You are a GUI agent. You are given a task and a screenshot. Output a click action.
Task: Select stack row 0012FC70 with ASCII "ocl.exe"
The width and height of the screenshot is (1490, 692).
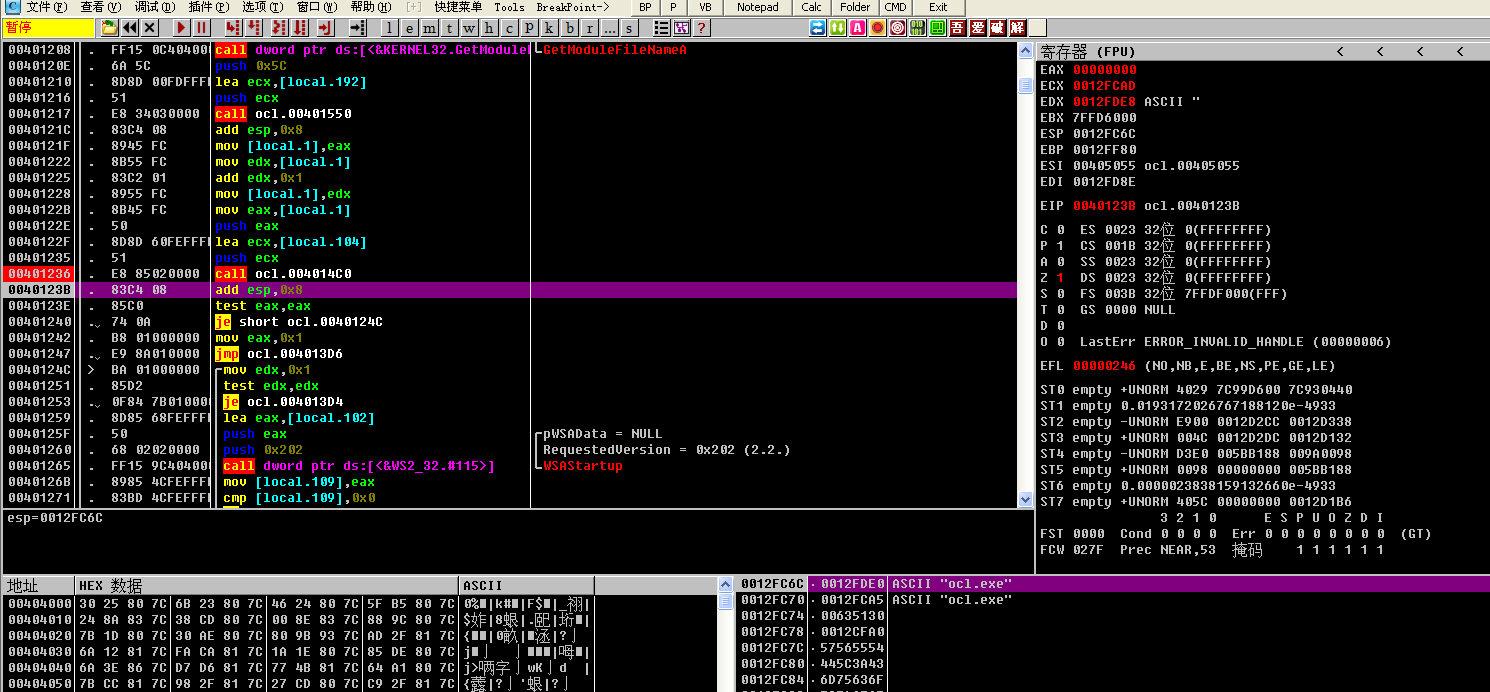coord(1113,600)
